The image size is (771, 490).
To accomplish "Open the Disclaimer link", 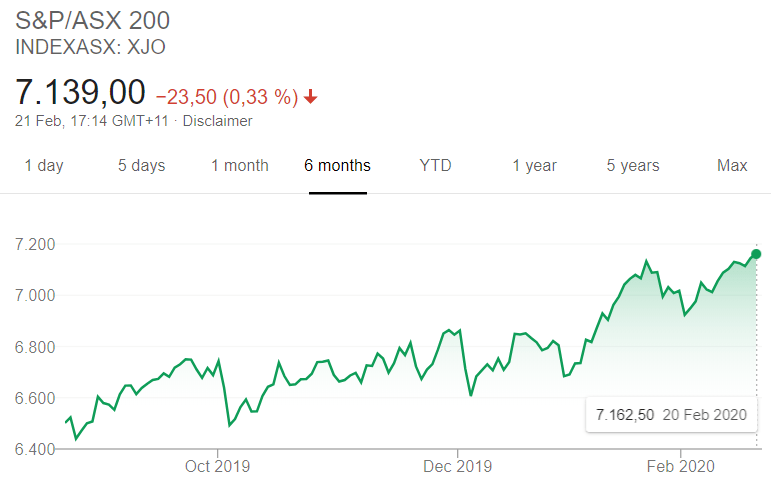I will 217,121.
